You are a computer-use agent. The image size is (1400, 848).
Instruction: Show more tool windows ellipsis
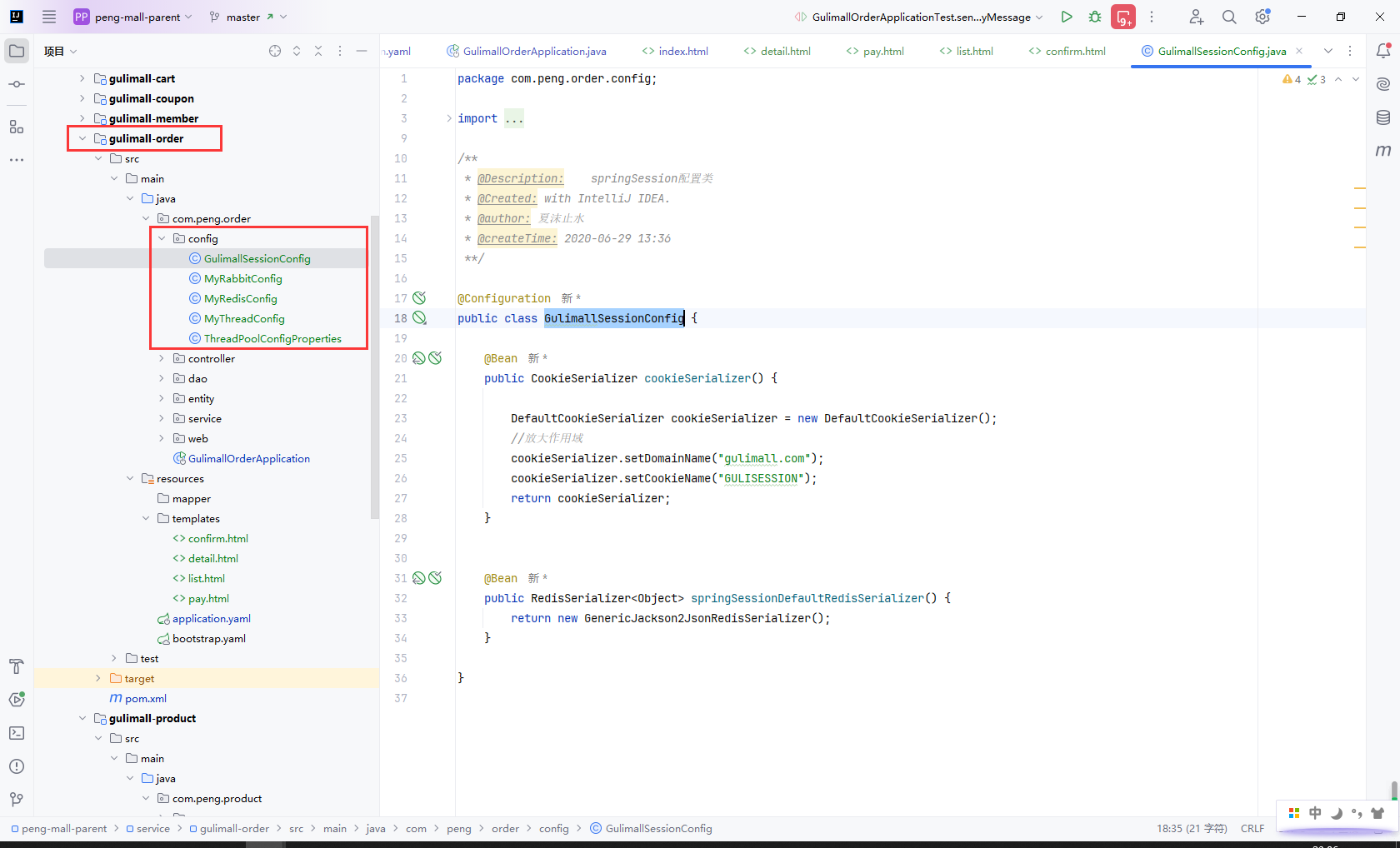(17, 159)
